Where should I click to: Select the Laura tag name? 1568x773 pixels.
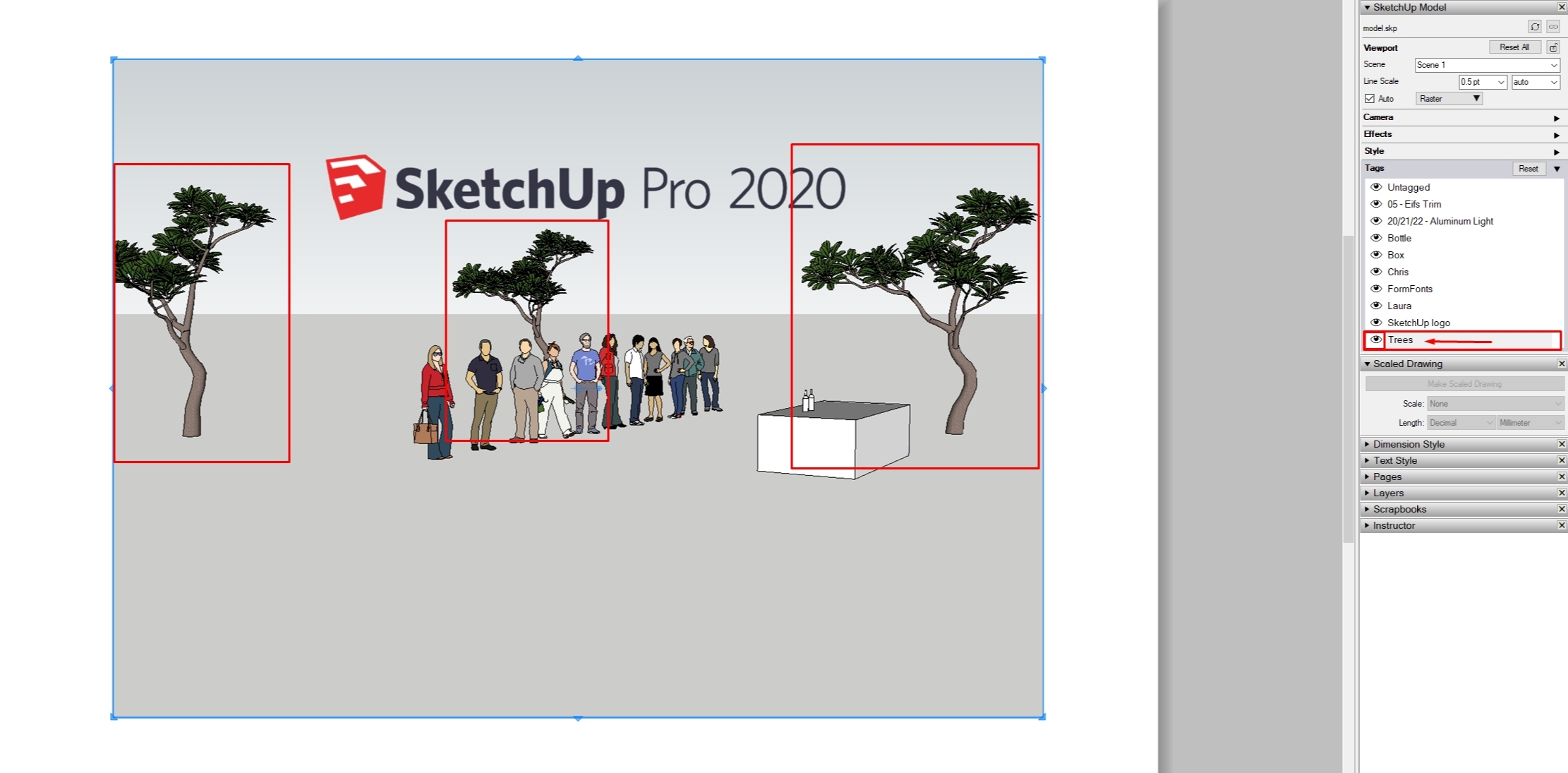click(1399, 306)
